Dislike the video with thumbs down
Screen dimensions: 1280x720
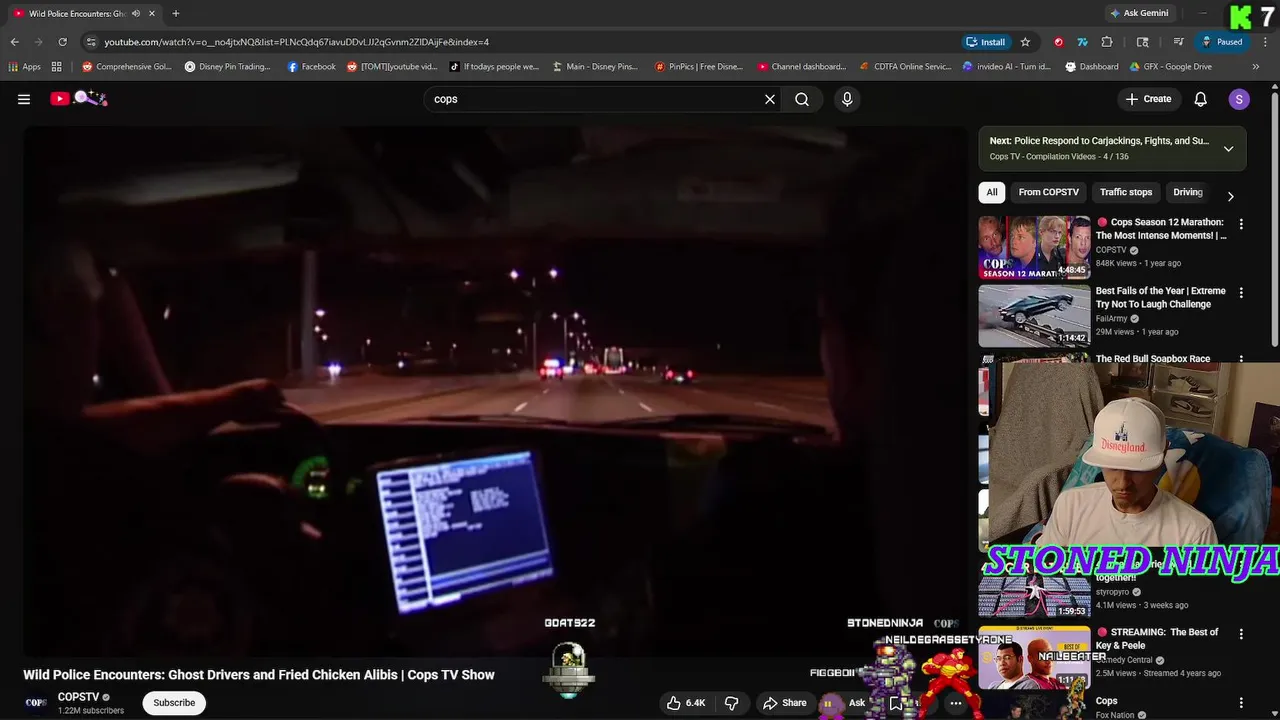(x=731, y=703)
